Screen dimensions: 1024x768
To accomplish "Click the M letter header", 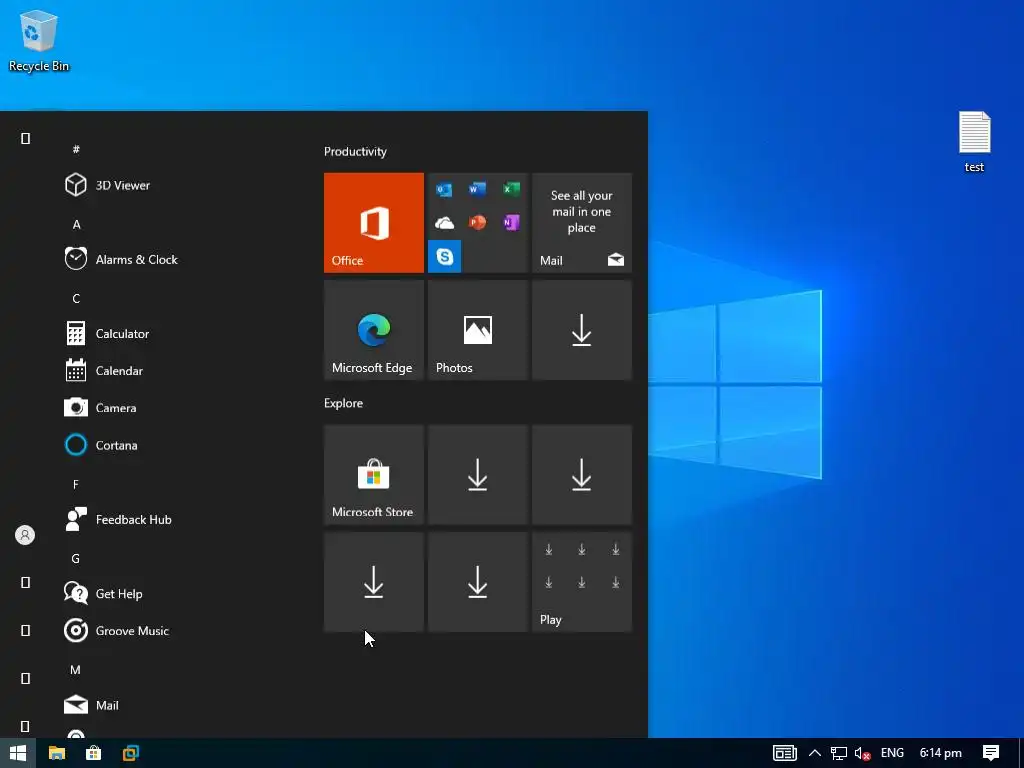I will pyautogui.click(x=76, y=670).
